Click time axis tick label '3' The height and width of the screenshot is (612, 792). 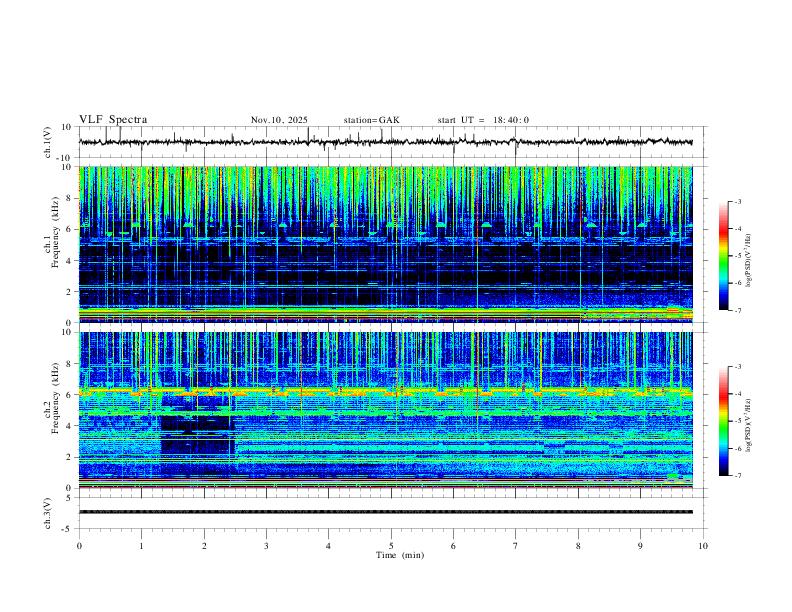266,546
